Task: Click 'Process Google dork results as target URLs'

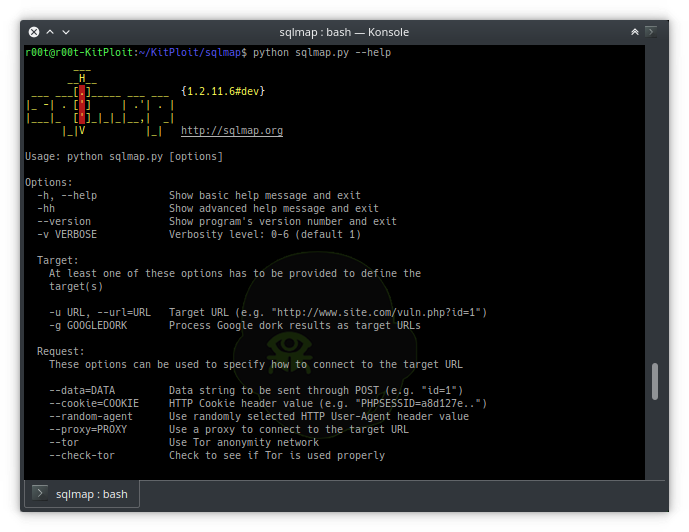Action: click(295, 326)
